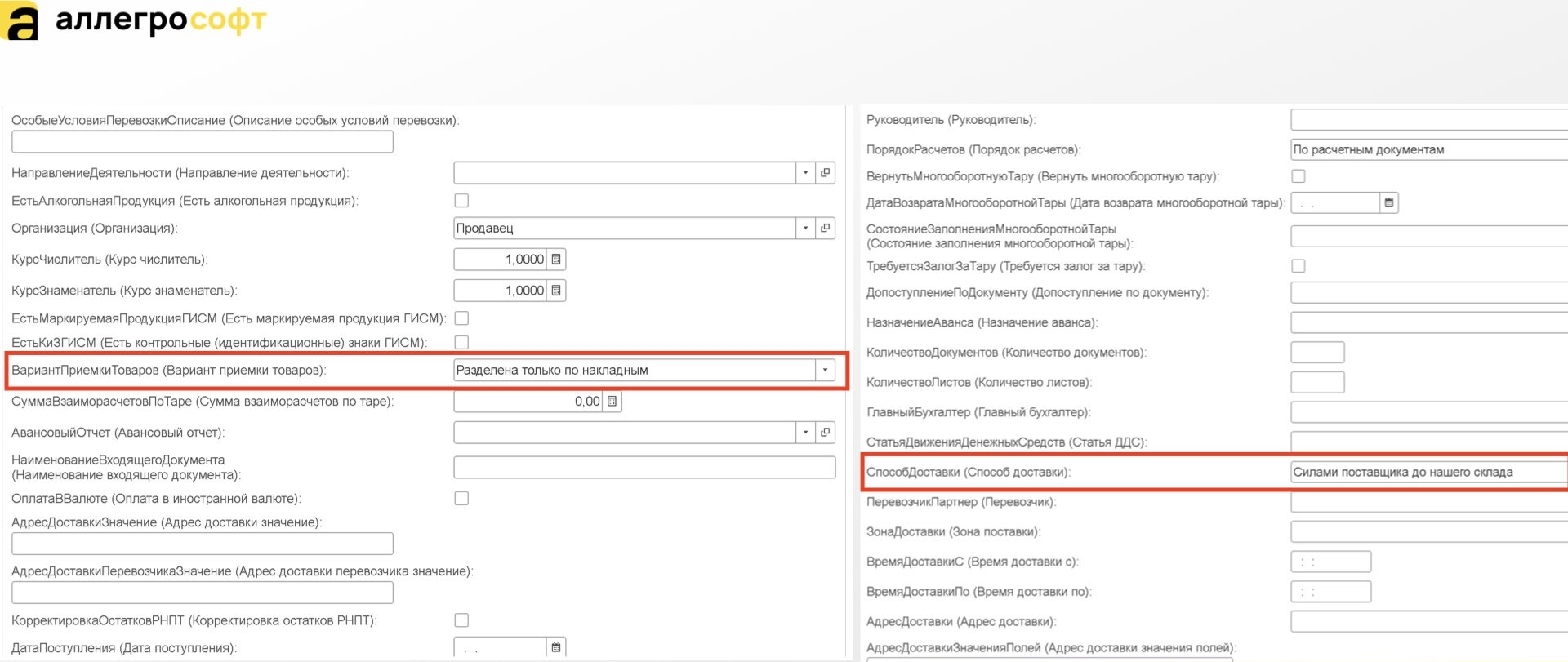Viewport: 1568px width, 662px height.
Task: Open the Организация linked item icon
Action: tap(826, 229)
